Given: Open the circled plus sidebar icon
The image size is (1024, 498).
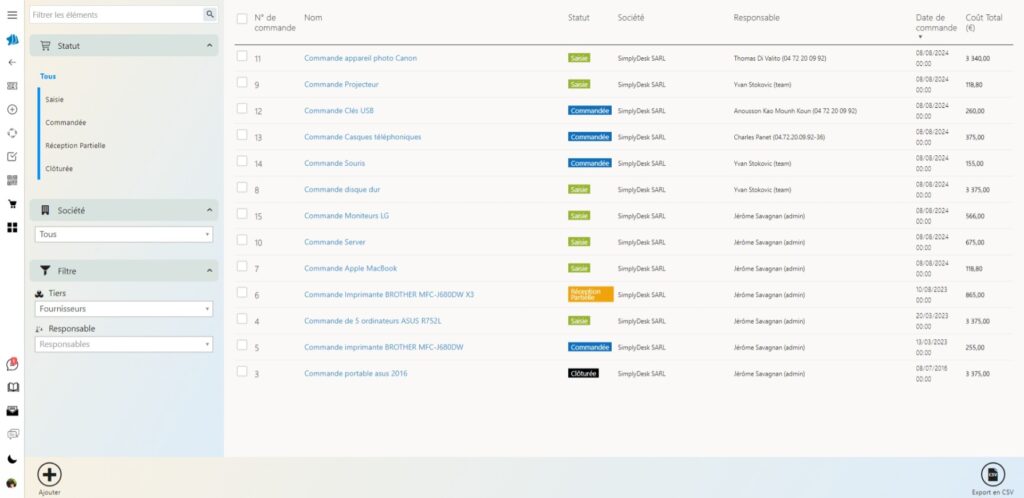Looking at the screenshot, I should [12, 110].
